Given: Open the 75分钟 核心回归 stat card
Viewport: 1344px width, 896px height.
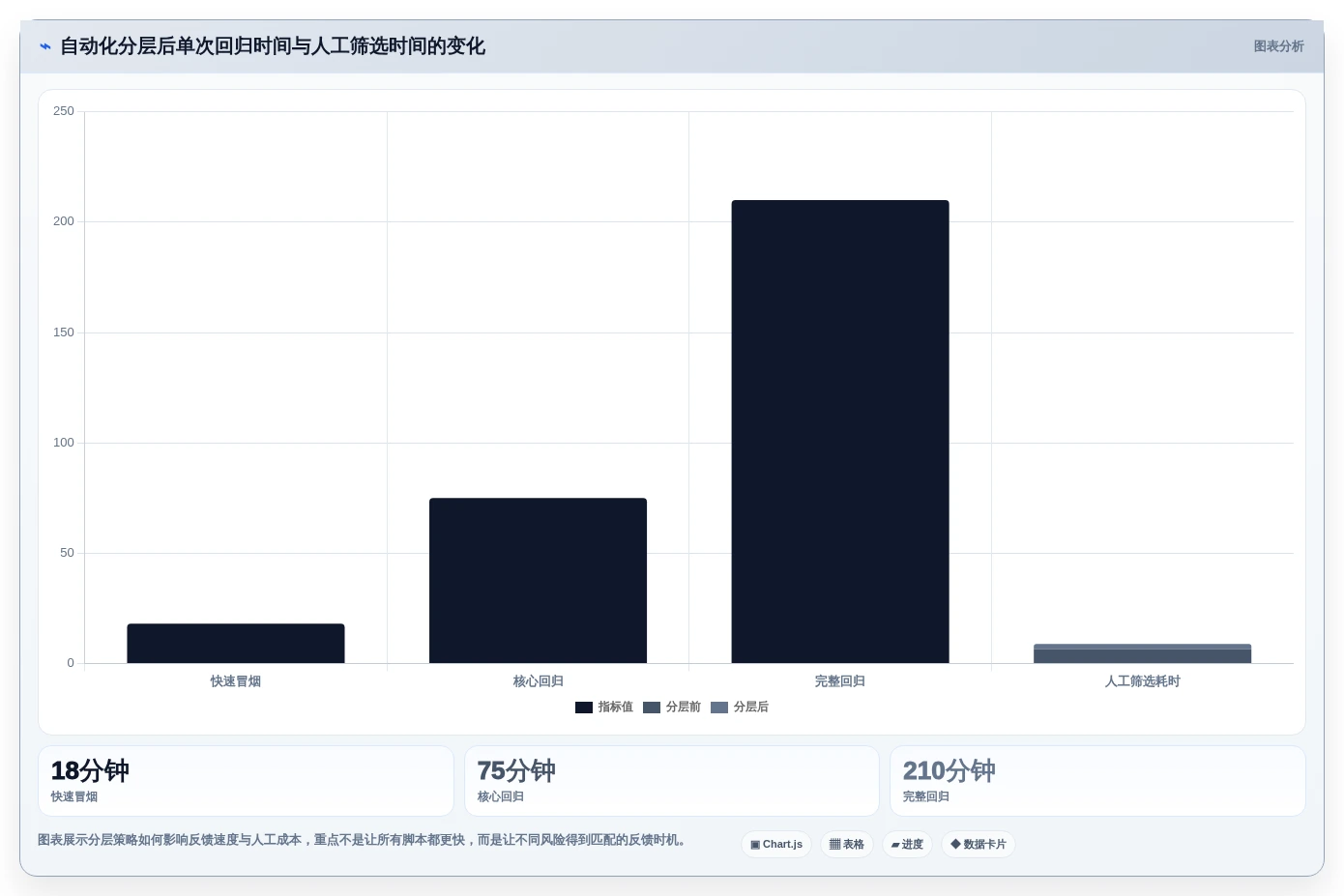Looking at the screenshot, I should click(x=672, y=781).
